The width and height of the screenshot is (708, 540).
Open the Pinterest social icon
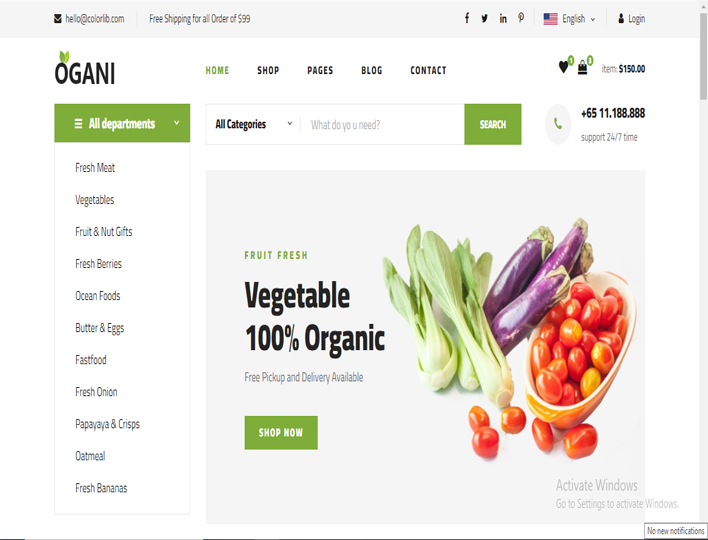click(x=521, y=18)
